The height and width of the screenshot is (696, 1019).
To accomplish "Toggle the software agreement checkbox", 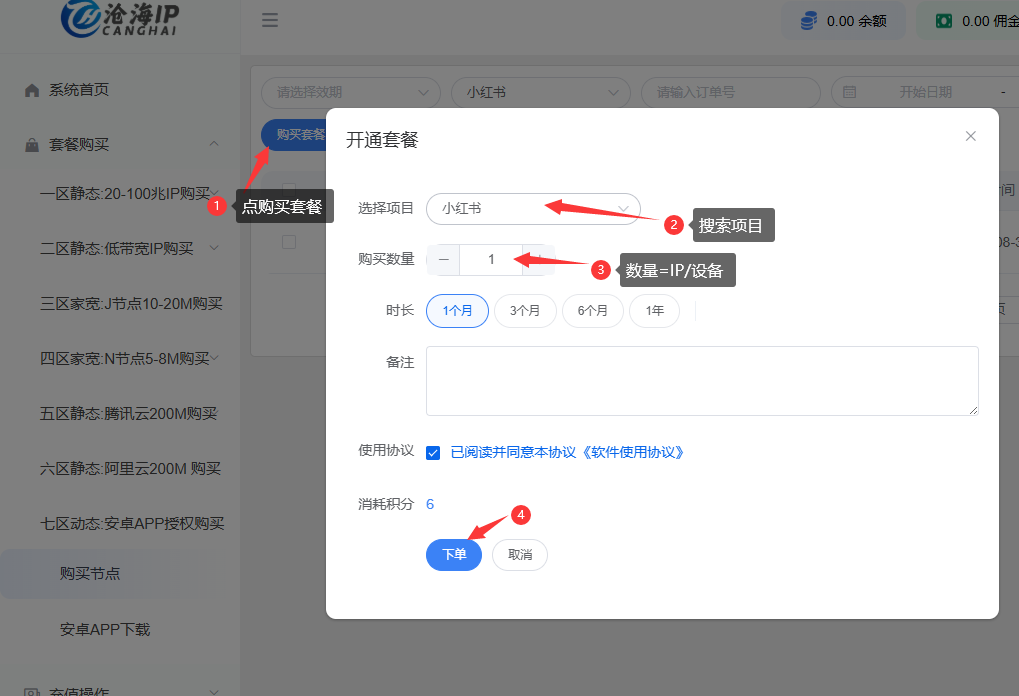I will click(433, 452).
